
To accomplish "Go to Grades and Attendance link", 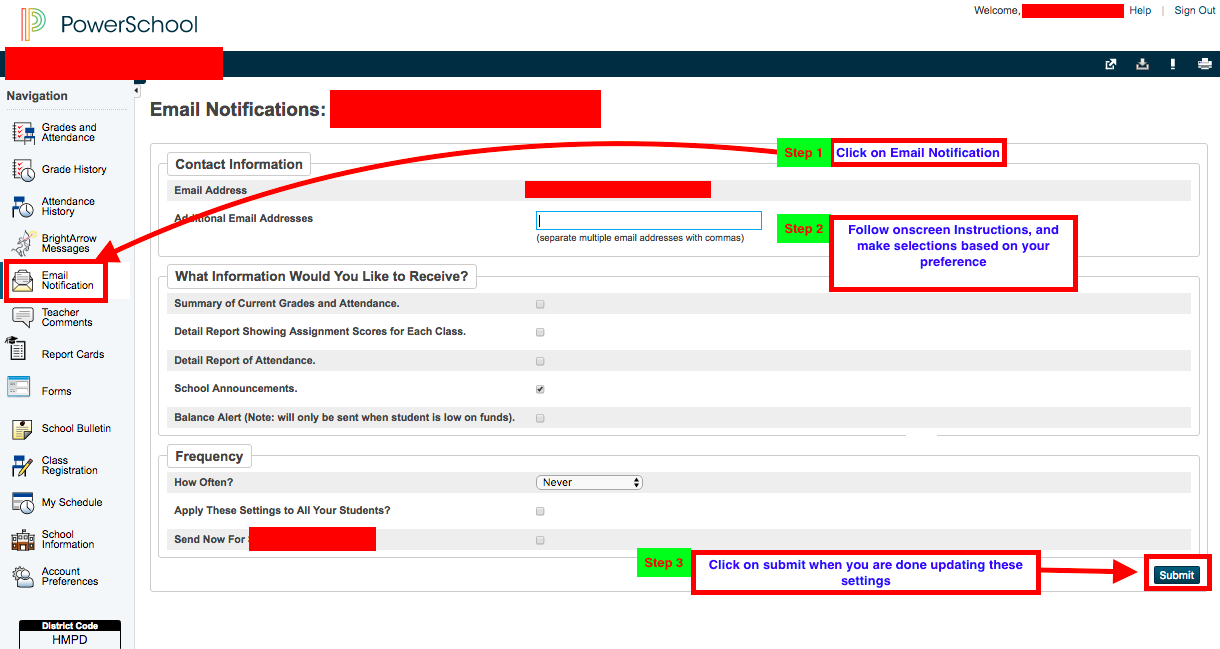I will [69, 133].
